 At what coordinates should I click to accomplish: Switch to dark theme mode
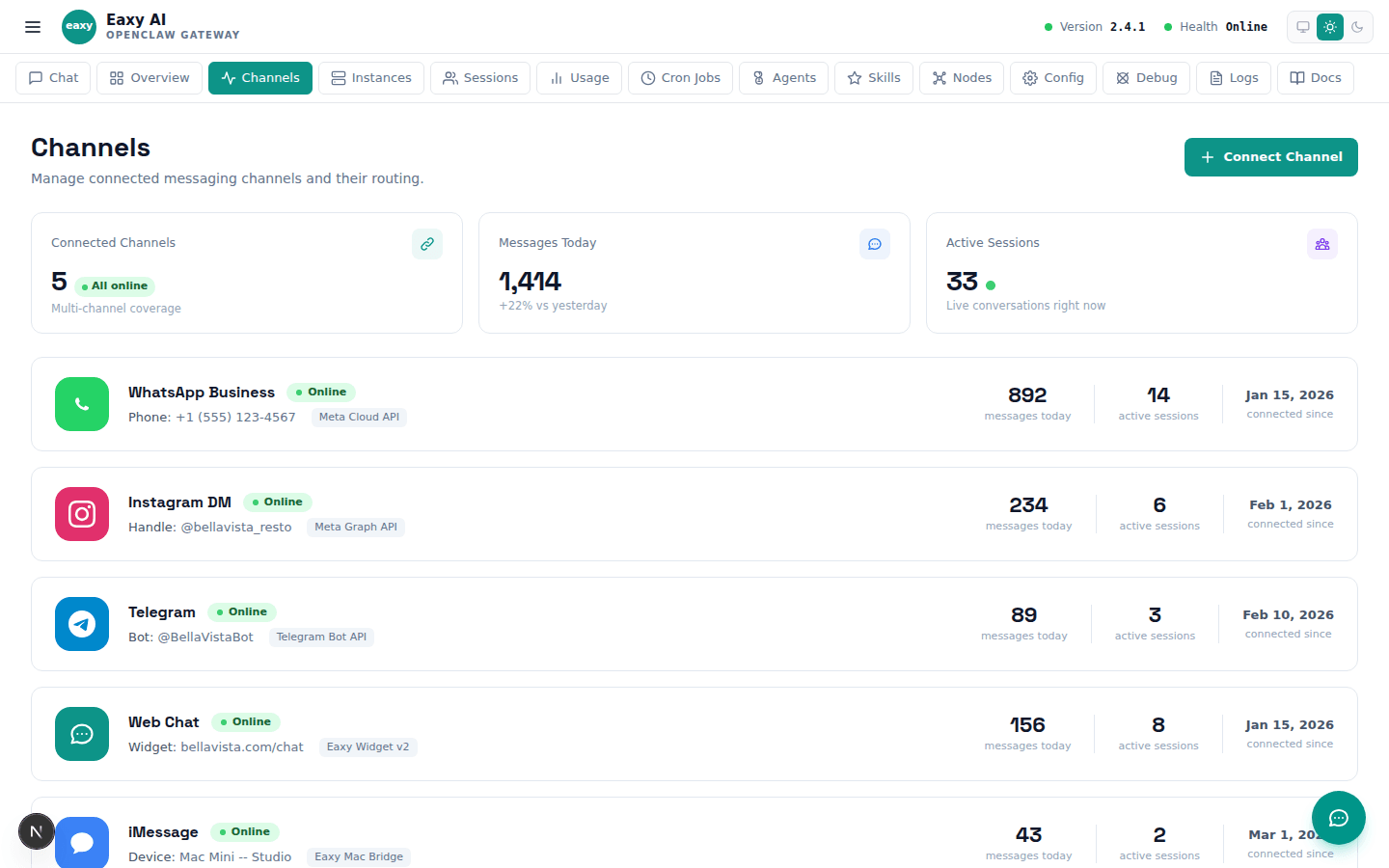coord(1357,27)
